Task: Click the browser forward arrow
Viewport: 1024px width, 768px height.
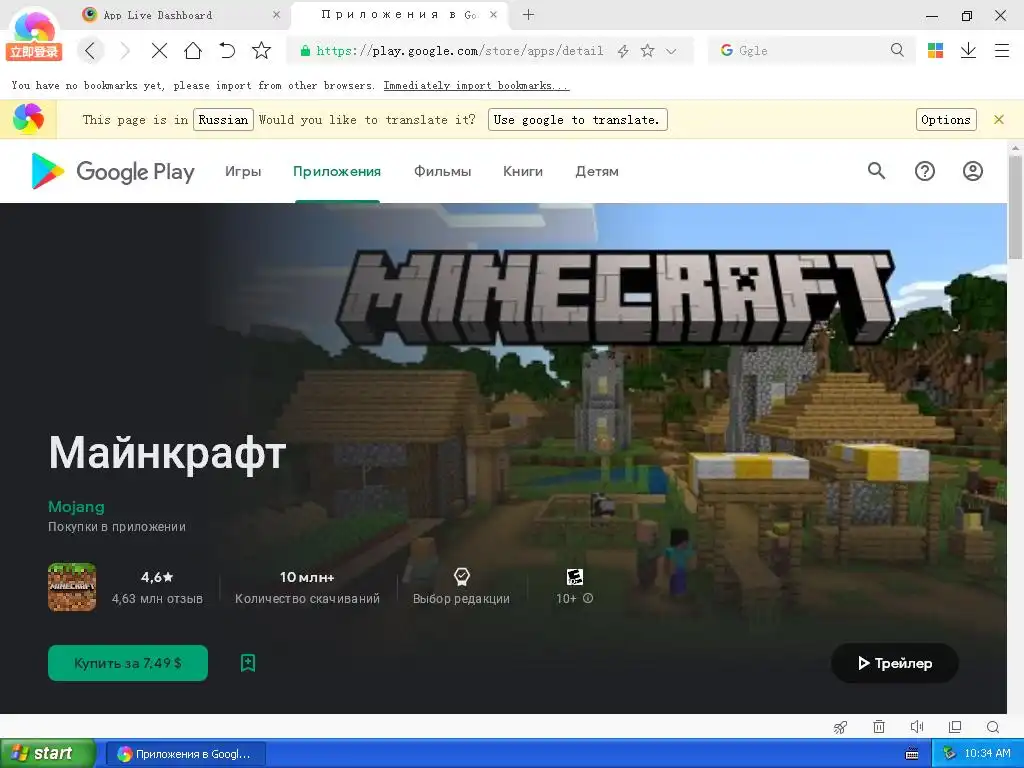Action: (x=125, y=51)
